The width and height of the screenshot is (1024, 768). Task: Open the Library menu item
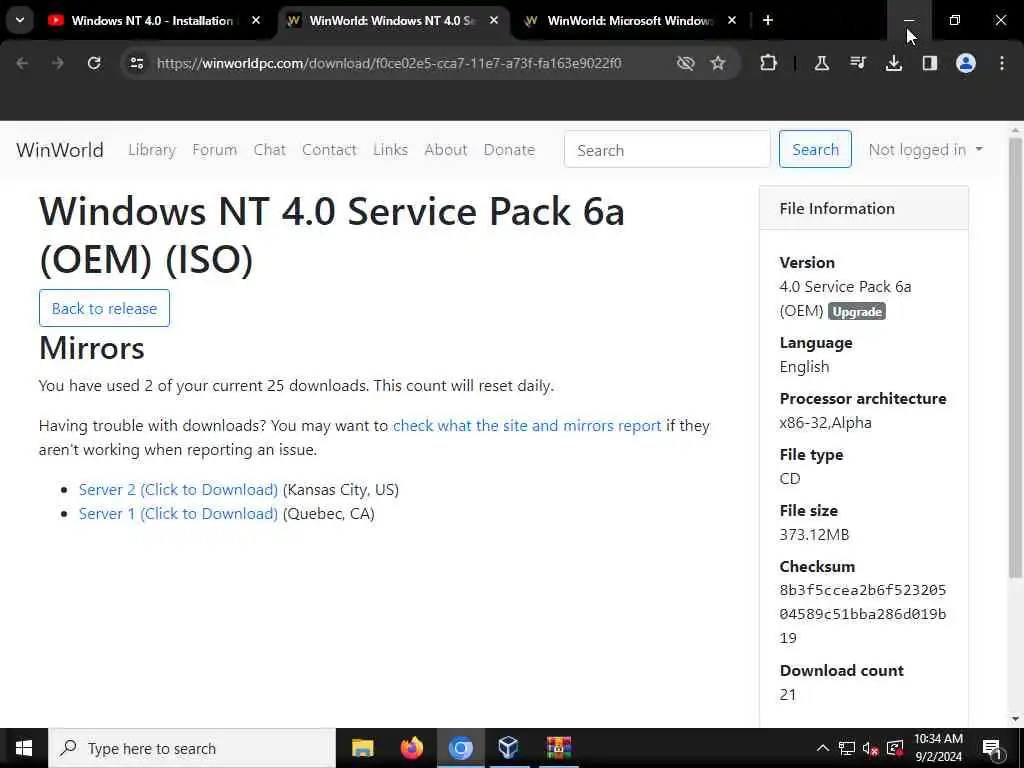click(x=152, y=150)
